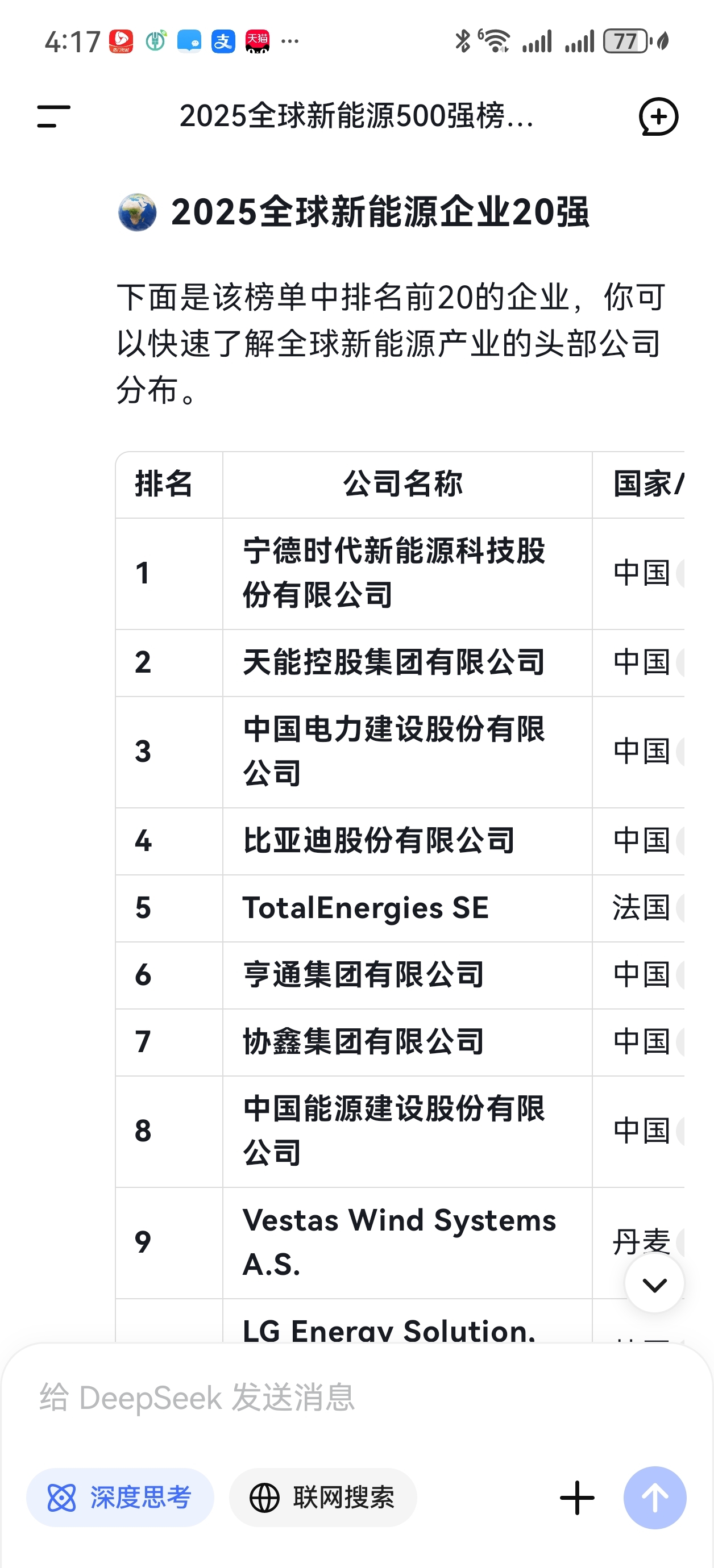The height and width of the screenshot is (1568, 714).
Task: Tap the Vestas Wind Systems row
Action: pyautogui.click(x=399, y=1242)
